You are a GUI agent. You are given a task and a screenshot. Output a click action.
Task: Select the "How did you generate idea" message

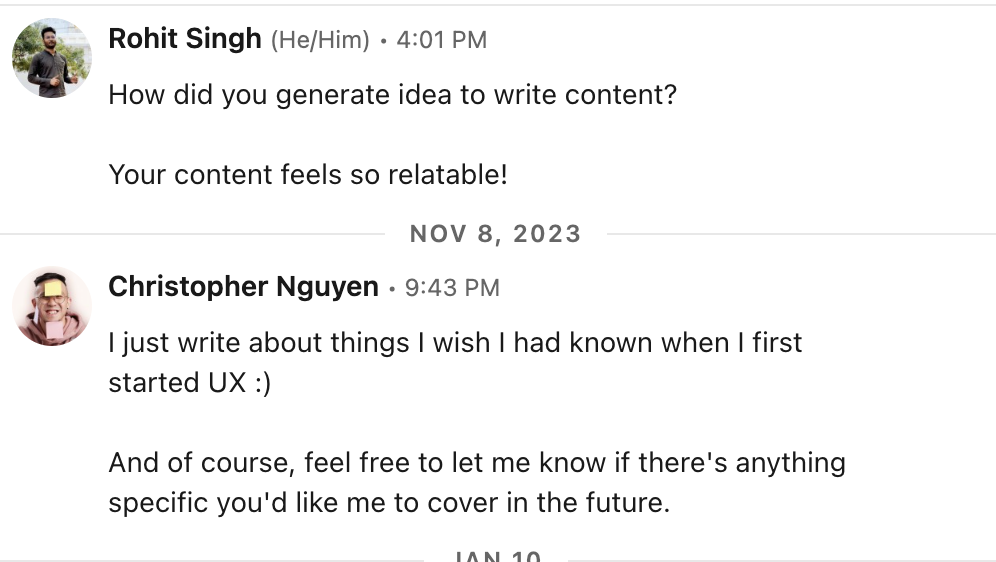point(392,95)
